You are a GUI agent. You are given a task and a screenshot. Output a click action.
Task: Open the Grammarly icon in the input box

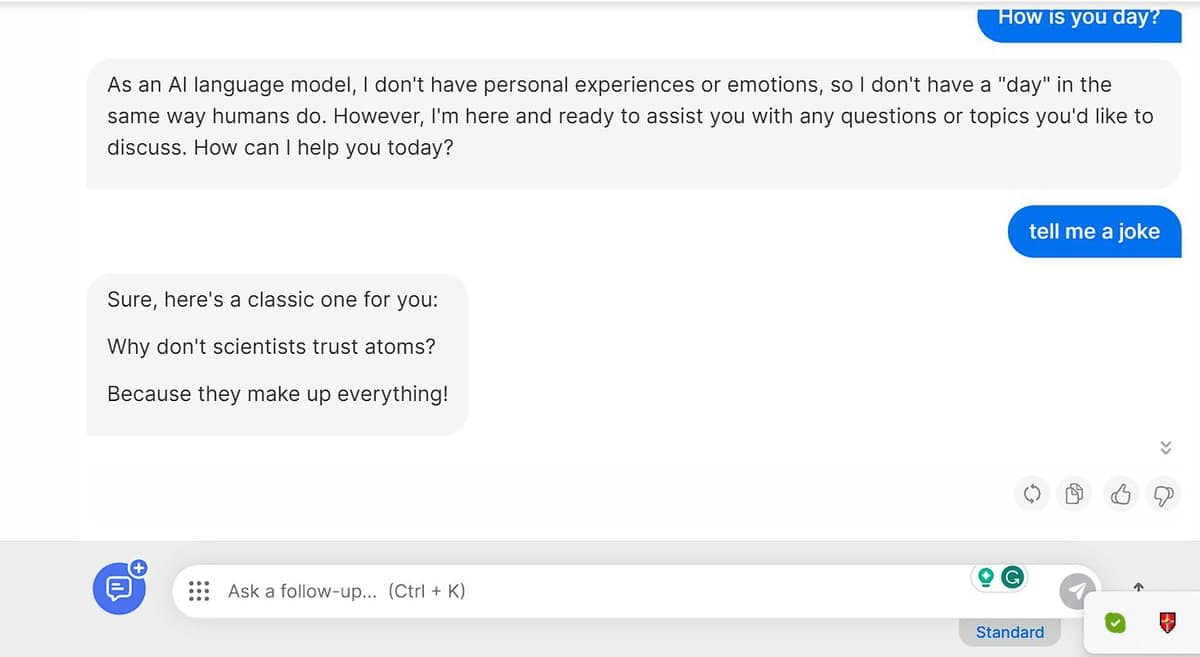coord(1013,577)
